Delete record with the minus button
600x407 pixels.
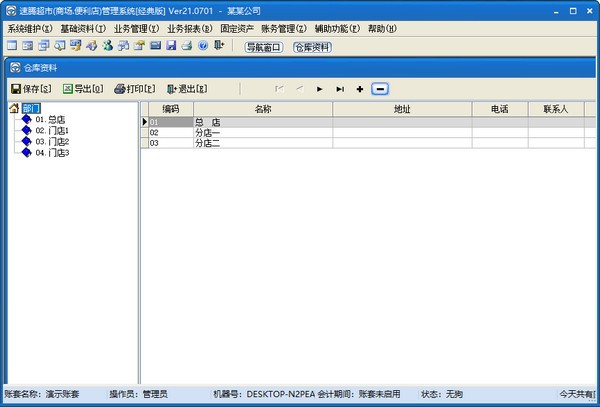pos(380,89)
